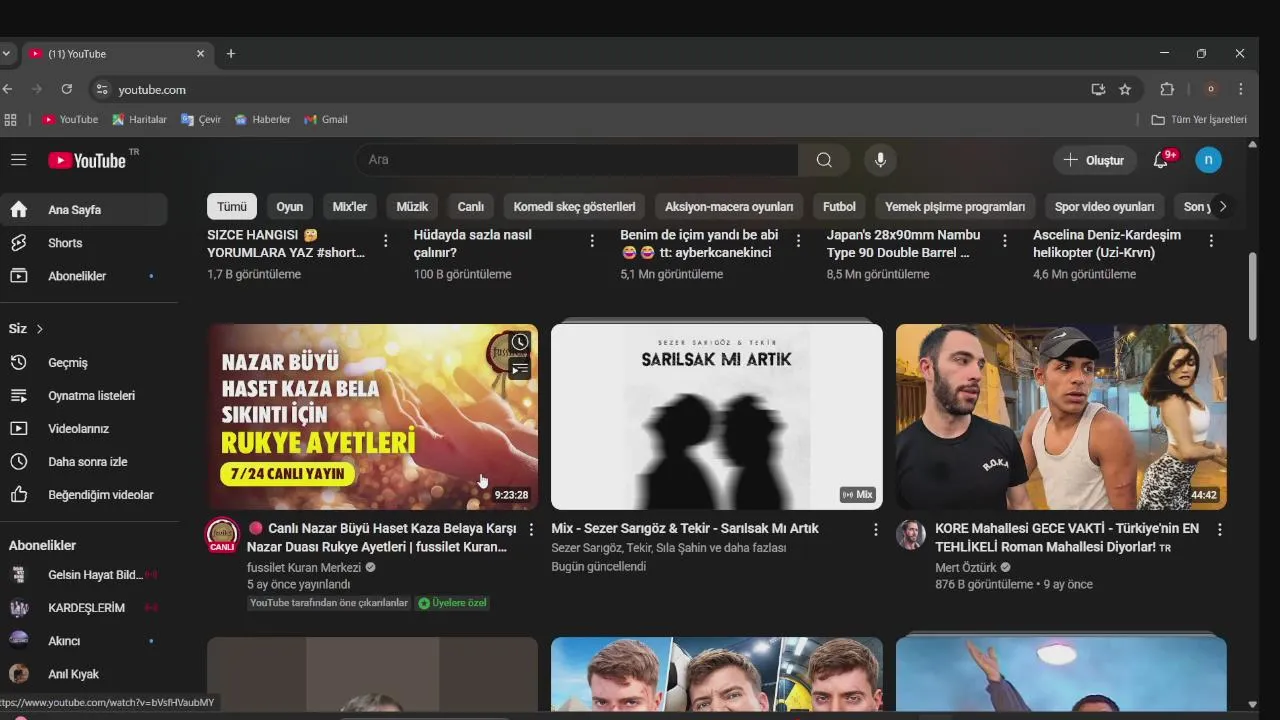
Task: Open options for SIZCE HANGISI short
Action: (x=385, y=241)
